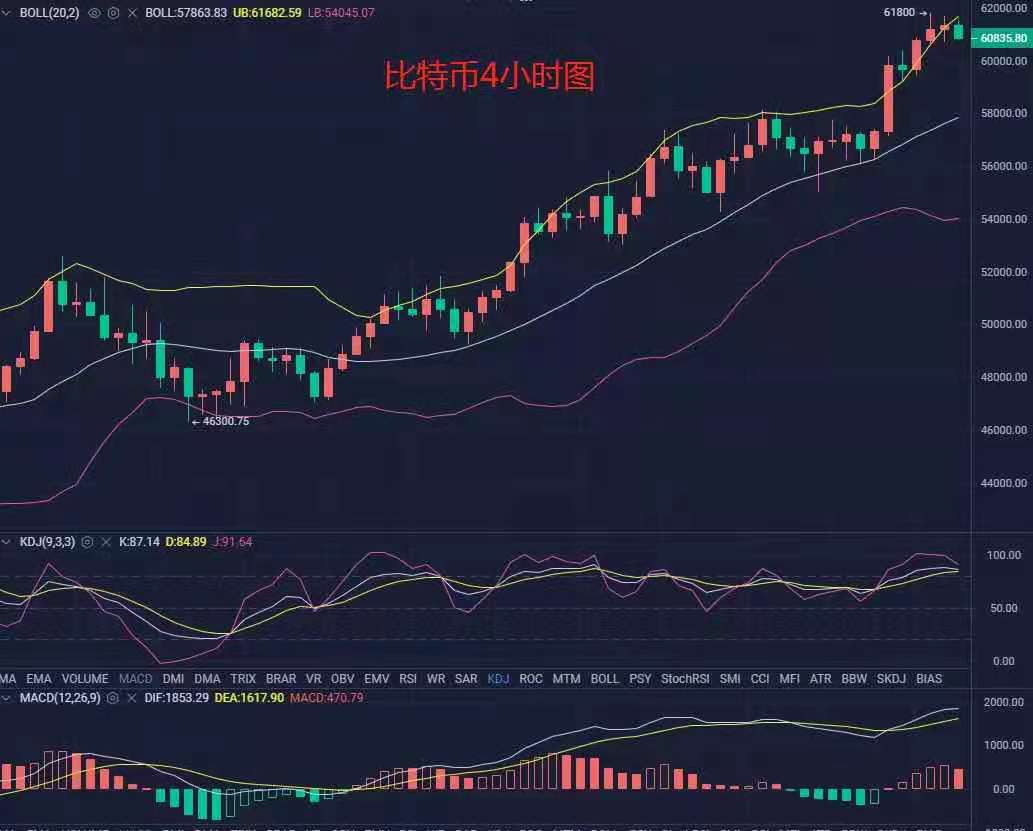The height and width of the screenshot is (831, 1033).
Task: Select CCI in the indicator list
Action: click(761, 678)
